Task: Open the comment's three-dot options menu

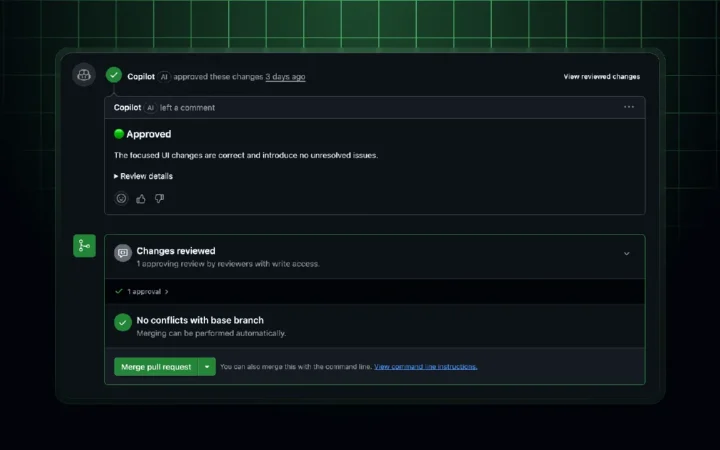Action: coord(629,107)
